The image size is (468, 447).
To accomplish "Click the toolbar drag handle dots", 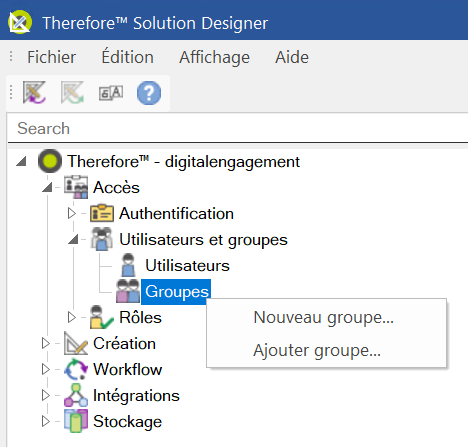I will tap(11, 92).
